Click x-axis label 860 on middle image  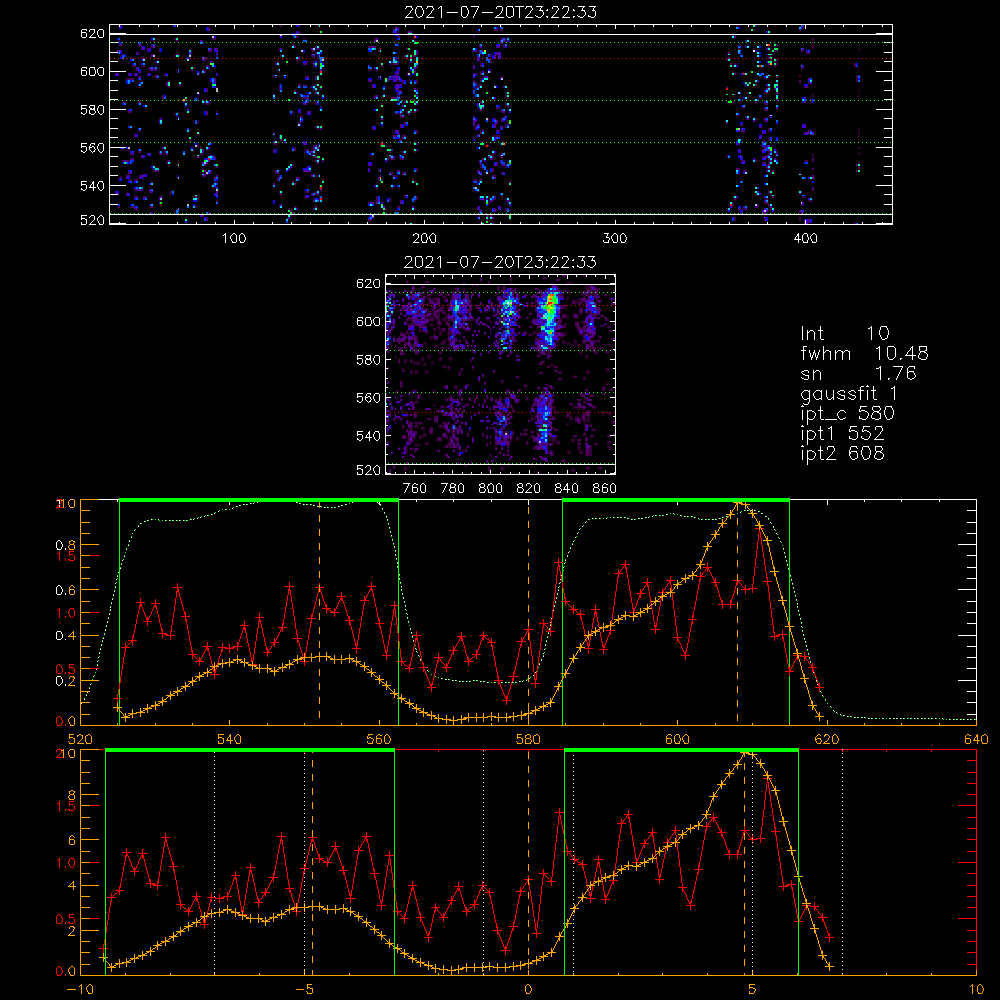click(x=605, y=489)
